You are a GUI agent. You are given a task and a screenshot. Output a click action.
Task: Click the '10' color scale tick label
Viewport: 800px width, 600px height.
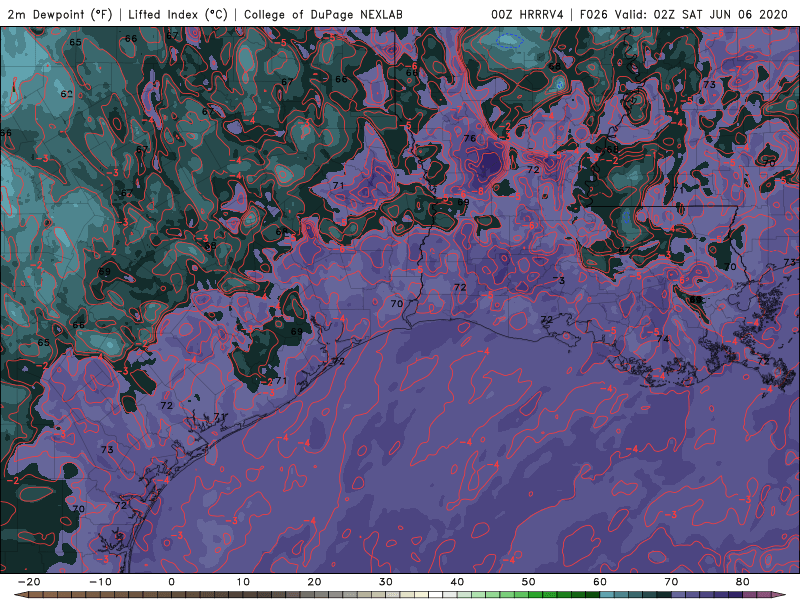pyautogui.click(x=243, y=582)
